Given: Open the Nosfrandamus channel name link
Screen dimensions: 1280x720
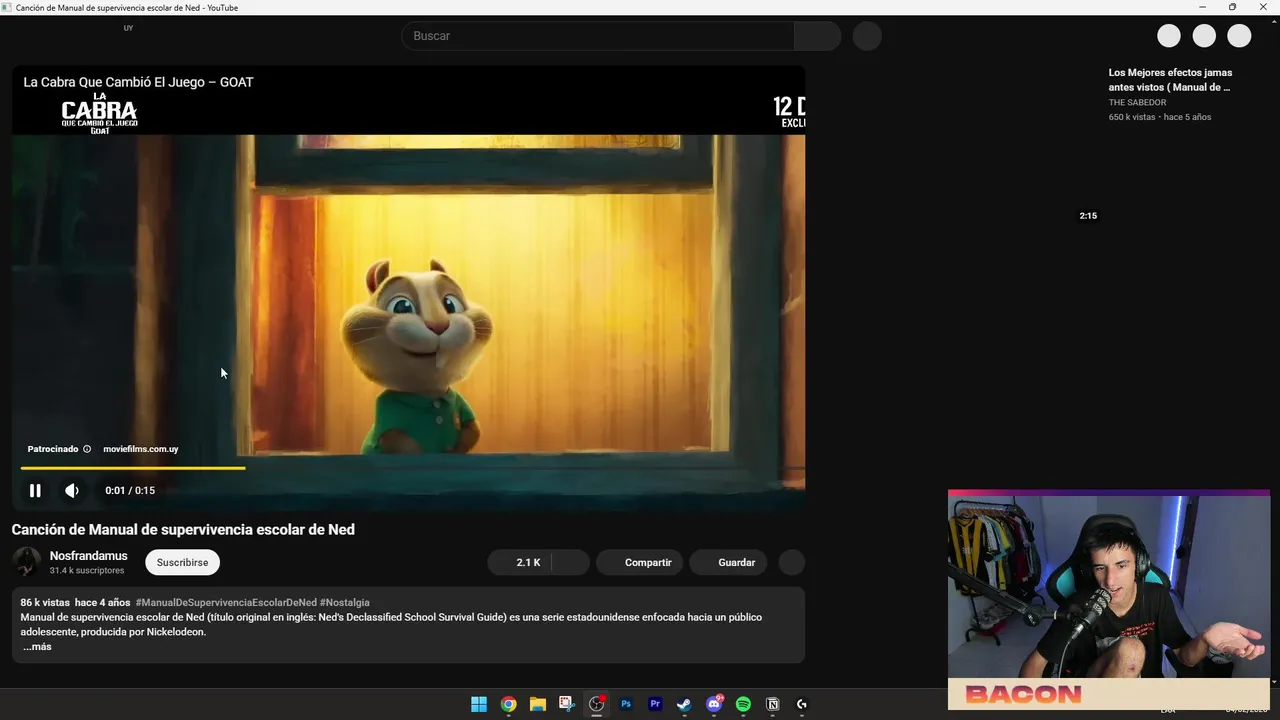Looking at the screenshot, I should [x=89, y=556].
